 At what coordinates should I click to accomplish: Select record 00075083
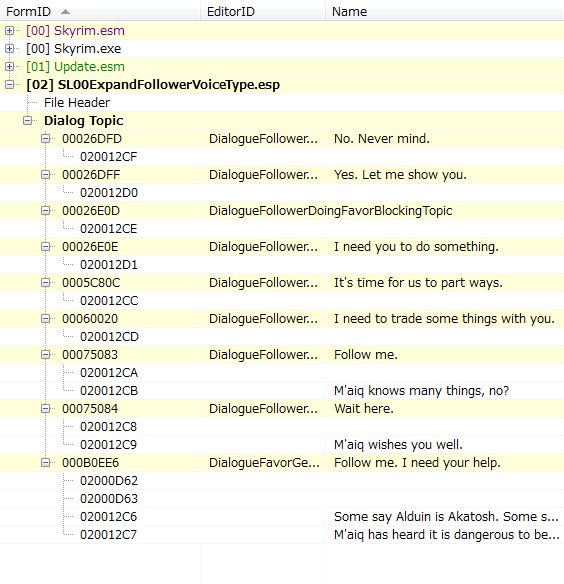[x=90, y=355]
